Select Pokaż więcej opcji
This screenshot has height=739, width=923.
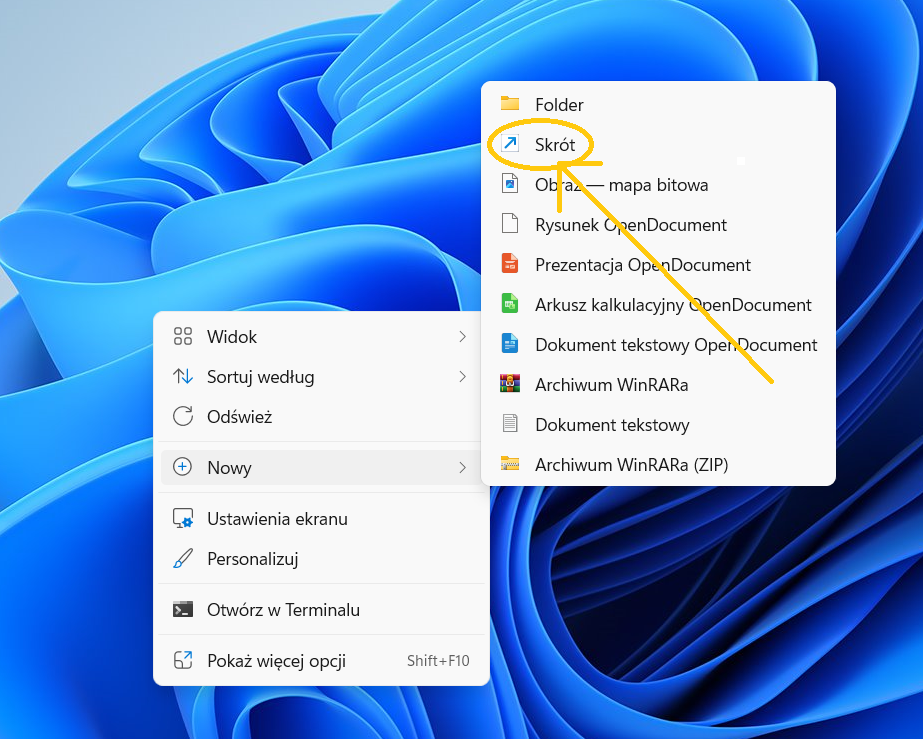click(x=321, y=660)
